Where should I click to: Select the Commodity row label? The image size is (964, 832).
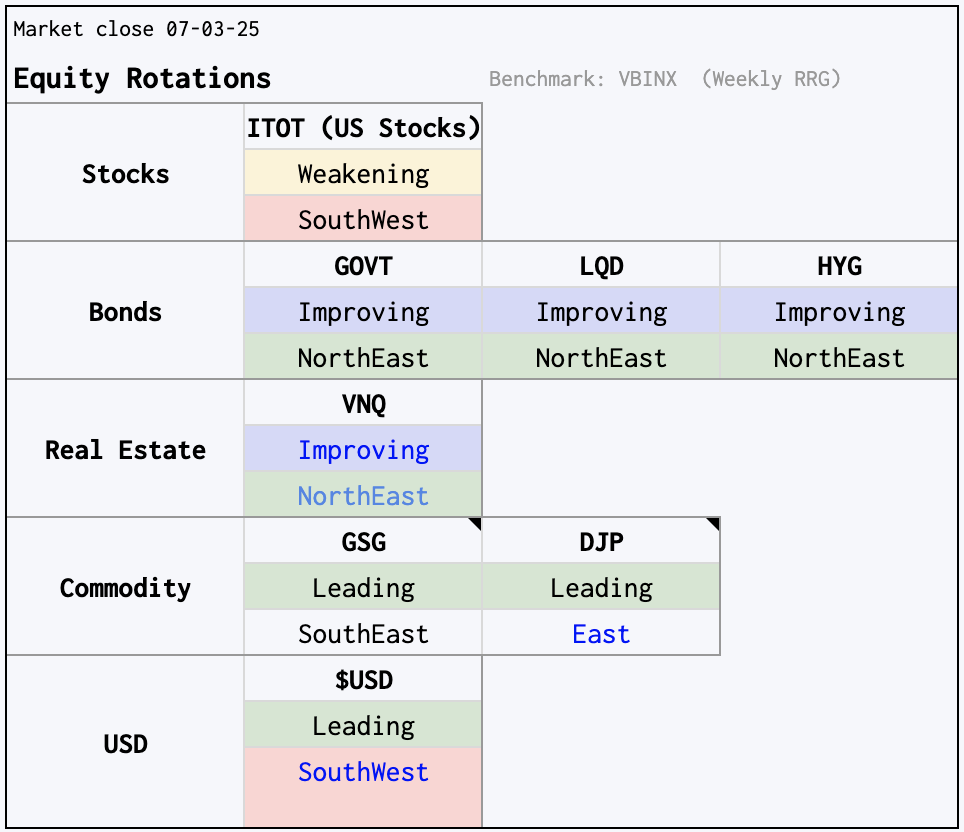tap(125, 587)
